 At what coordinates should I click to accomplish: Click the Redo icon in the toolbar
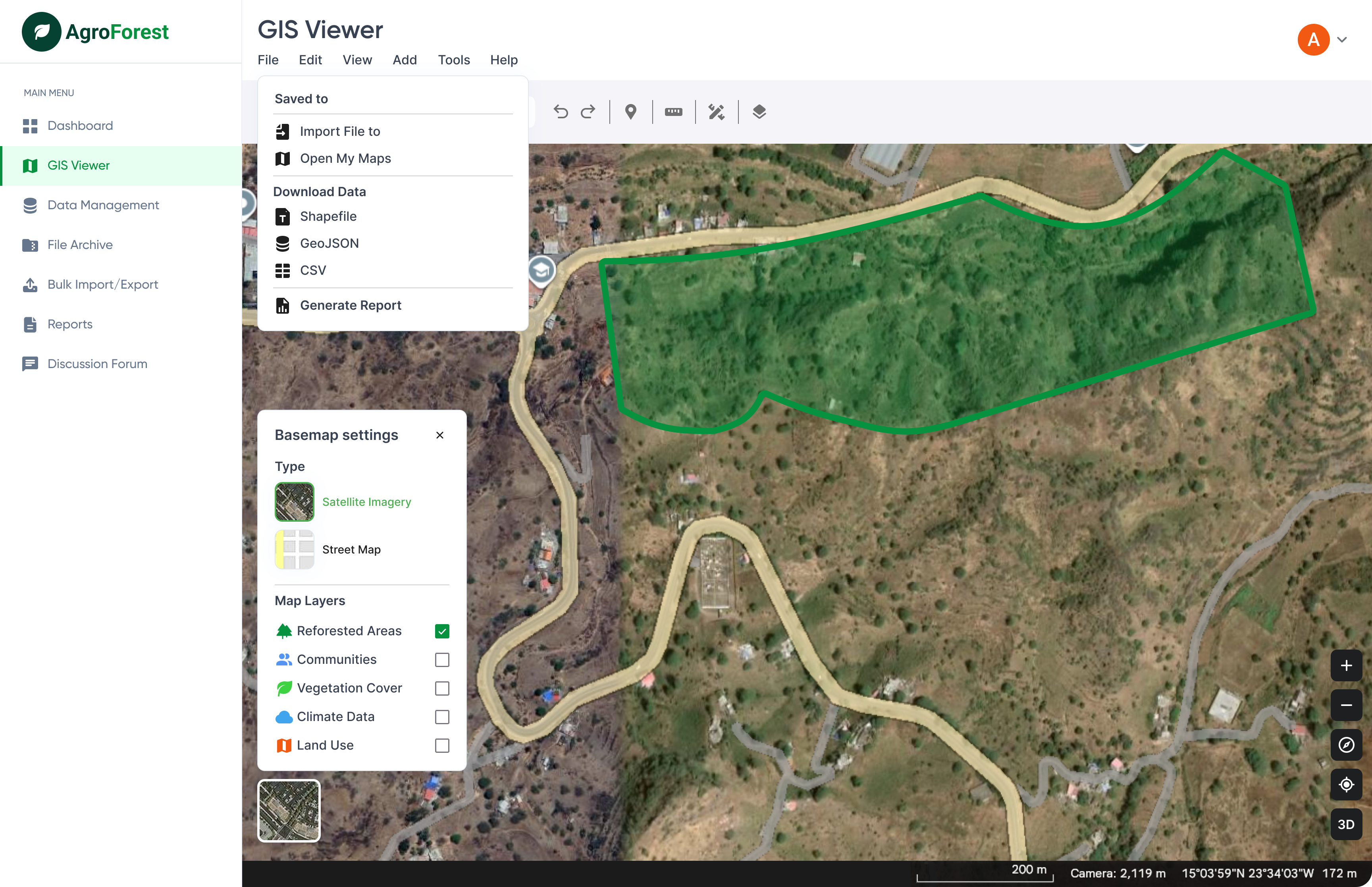[588, 112]
